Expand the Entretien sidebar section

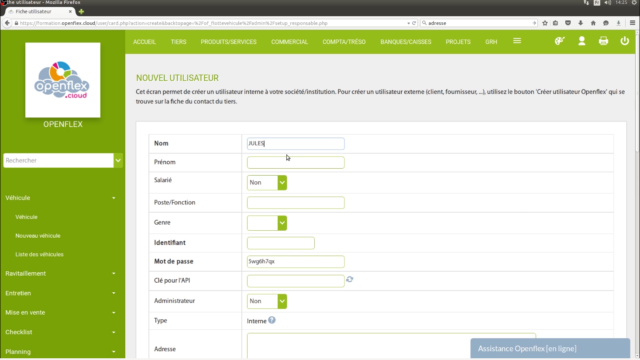[60, 293]
